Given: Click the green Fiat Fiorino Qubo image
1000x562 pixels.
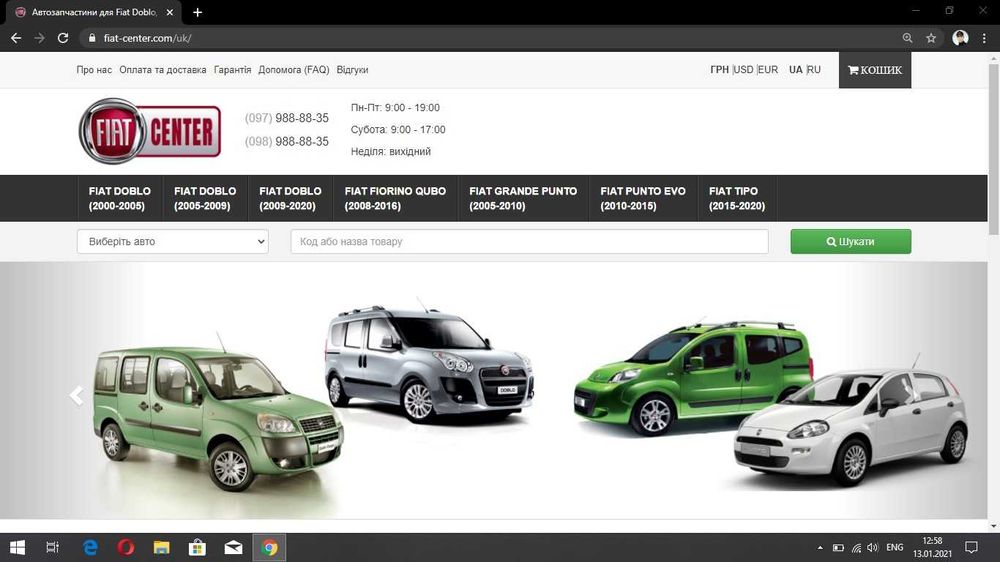Looking at the screenshot, I should pos(693,376).
